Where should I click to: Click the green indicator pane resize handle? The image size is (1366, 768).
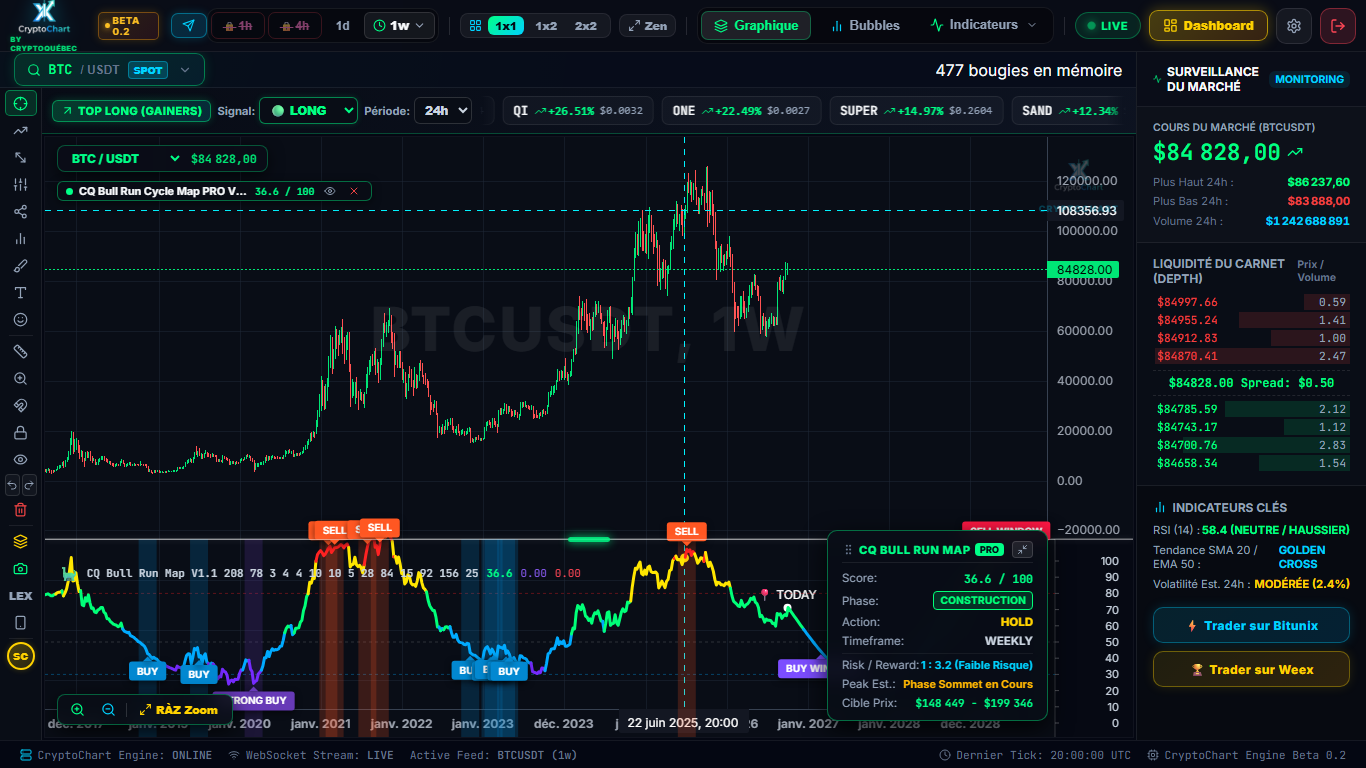pos(589,539)
